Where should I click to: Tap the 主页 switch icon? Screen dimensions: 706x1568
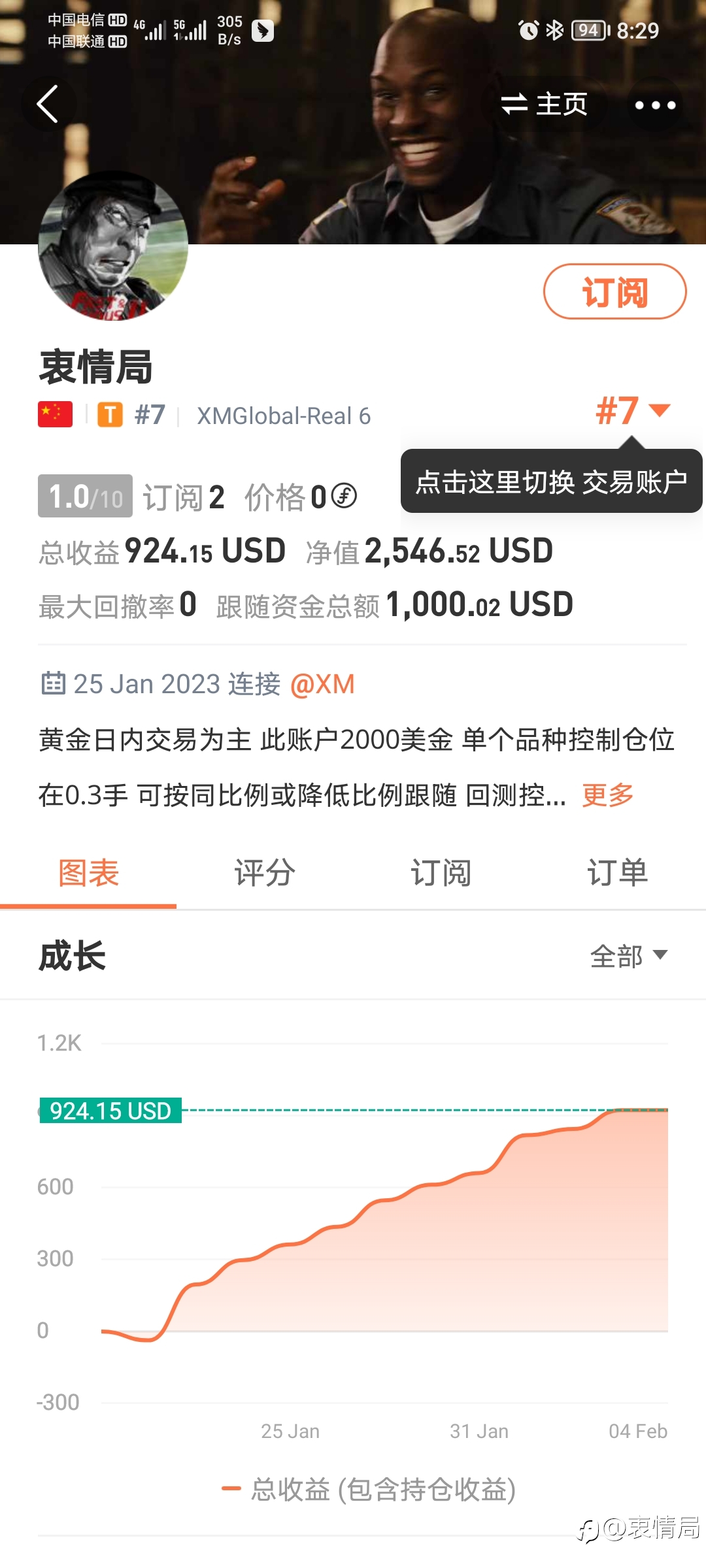514,104
